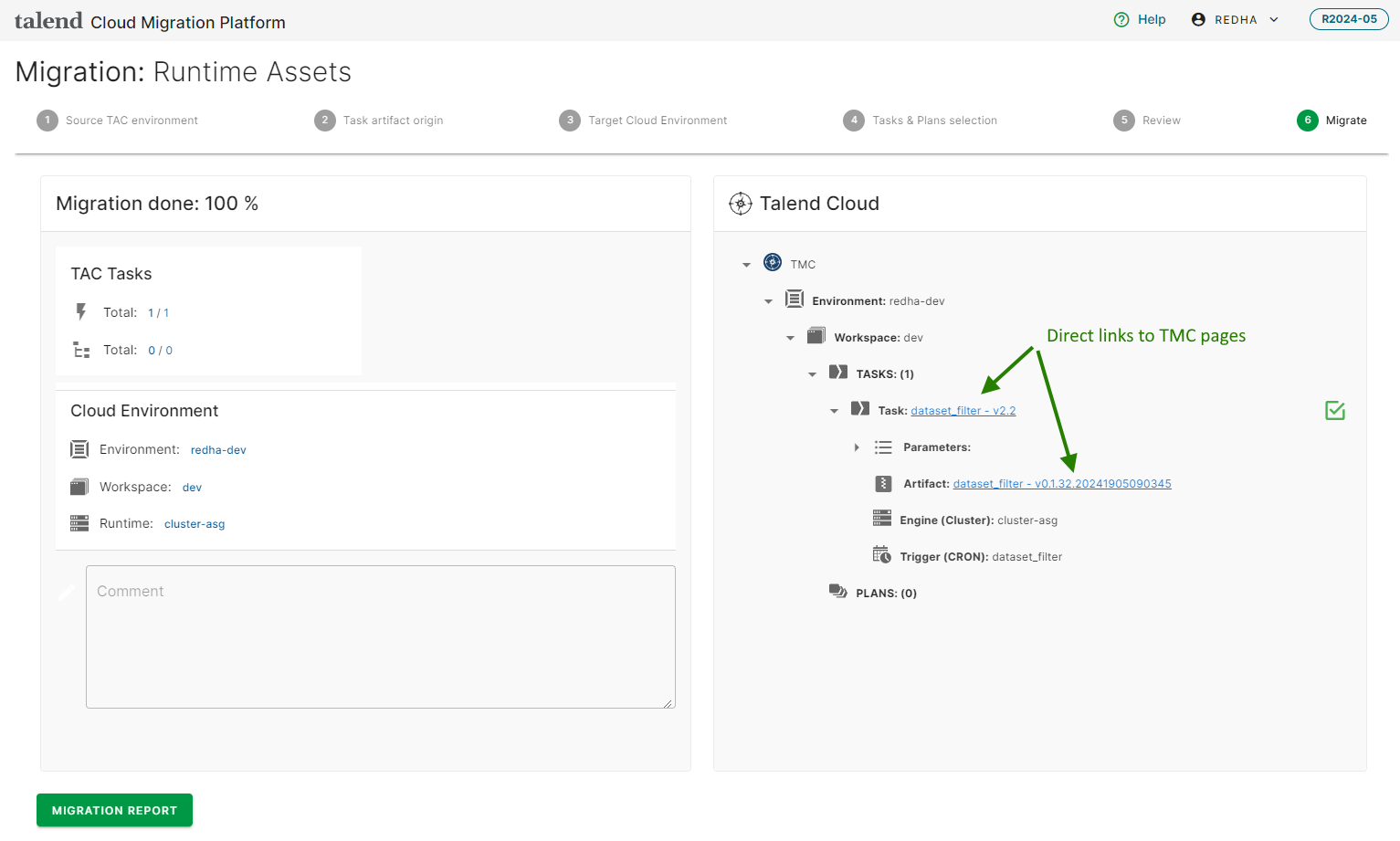Viewport: 1400px width, 841px height.
Task: Click the Talend Cloud compass icon in panel header
Action: point(741,204)
